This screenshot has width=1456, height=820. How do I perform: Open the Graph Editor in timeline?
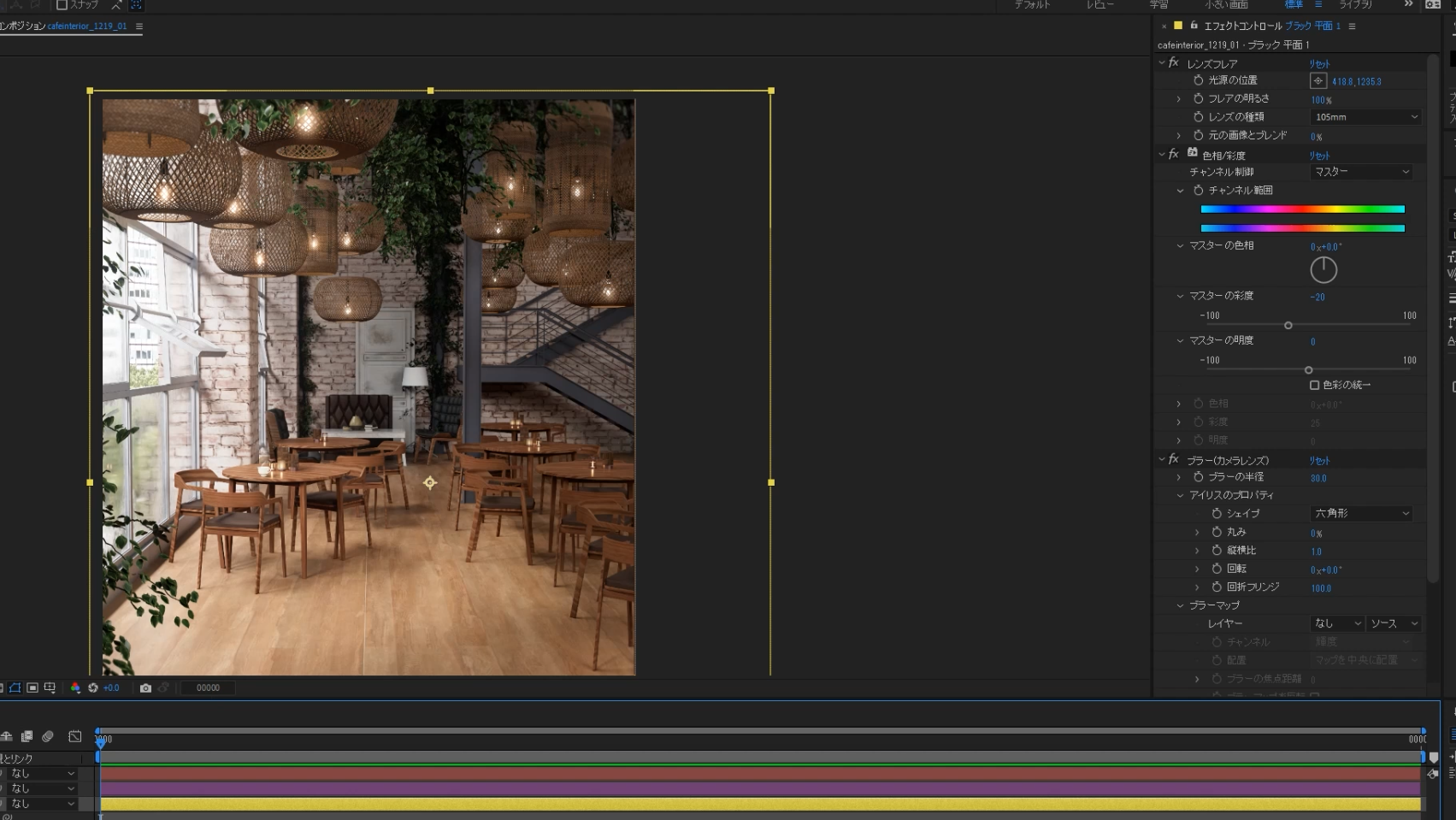[75, 736]
